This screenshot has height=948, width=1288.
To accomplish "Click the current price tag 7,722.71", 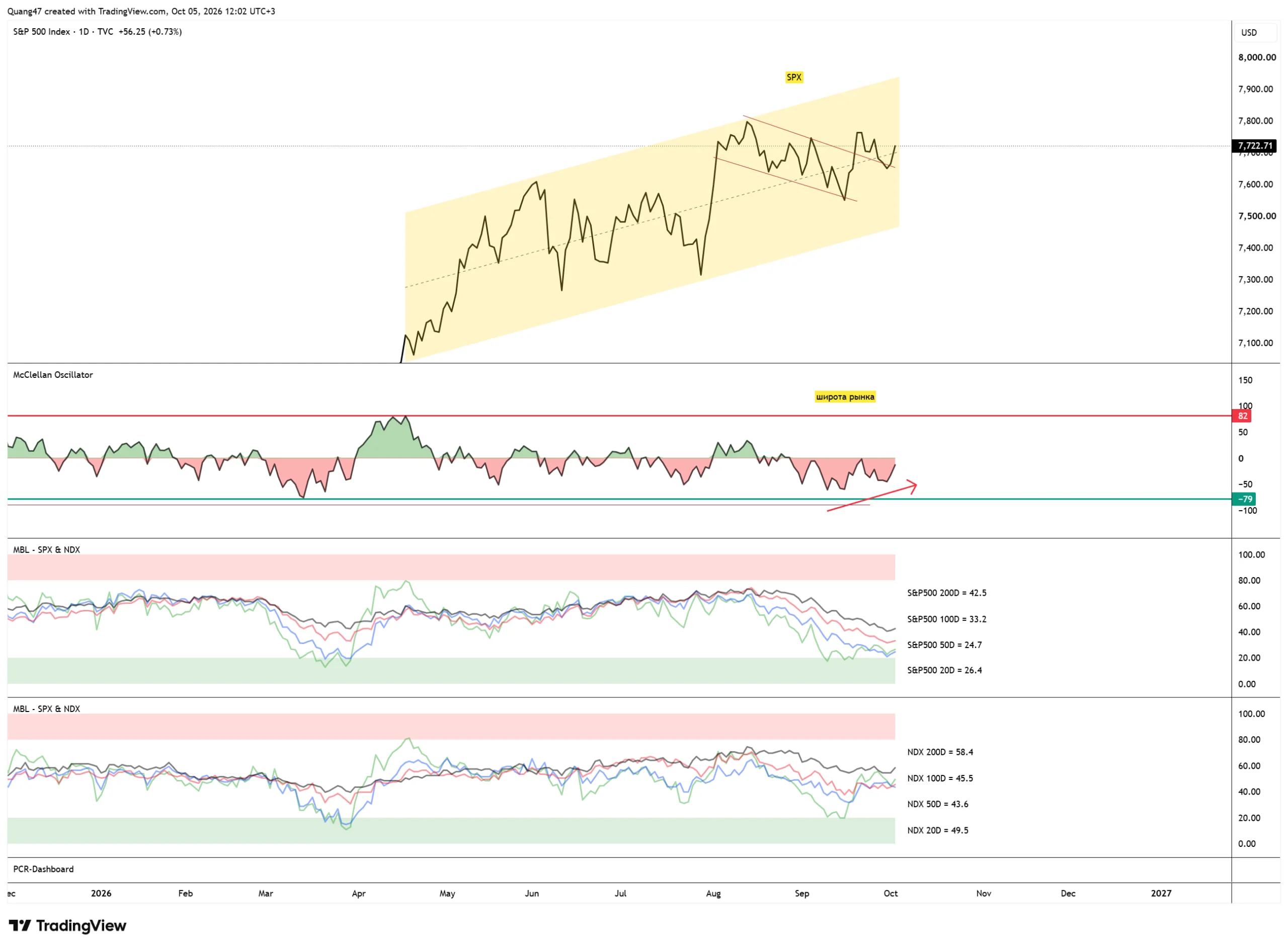I will [1254, 146].
